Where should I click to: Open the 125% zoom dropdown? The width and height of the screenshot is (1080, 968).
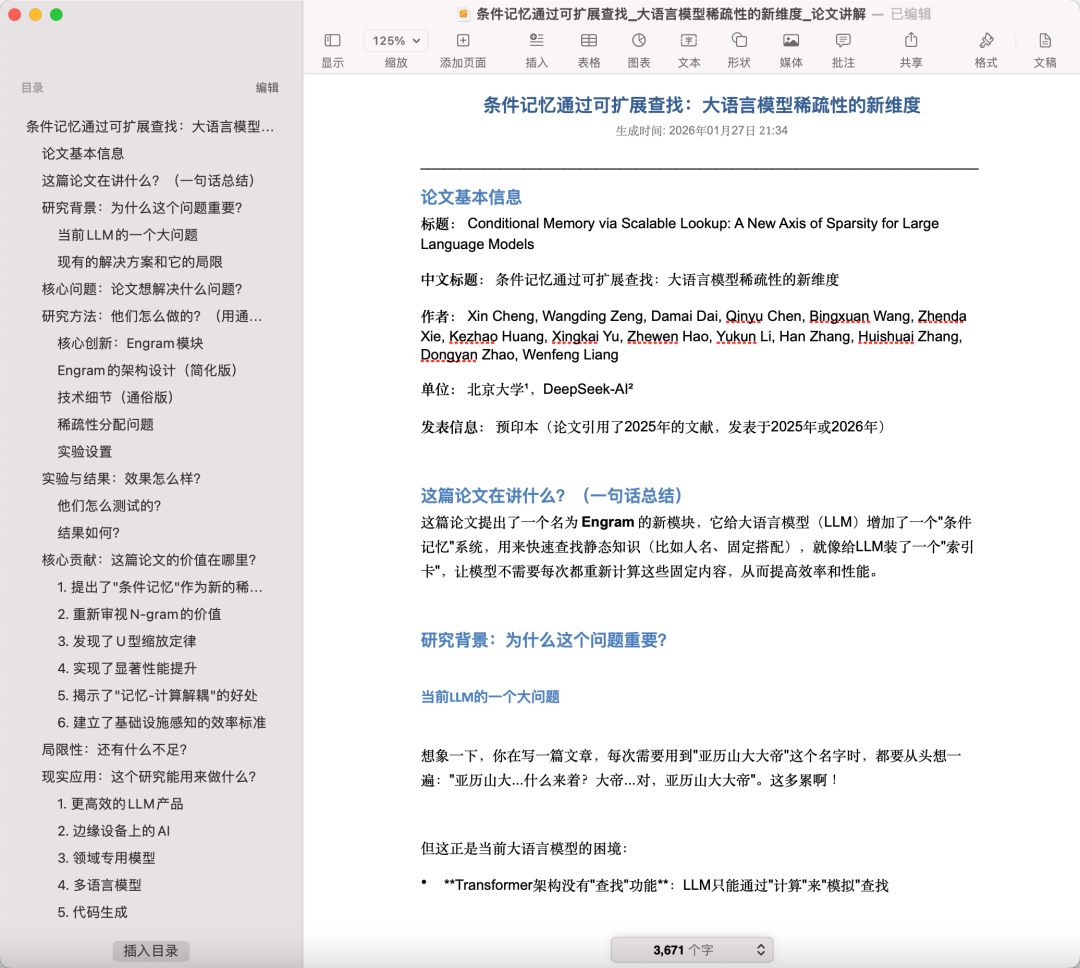point(395,41)
